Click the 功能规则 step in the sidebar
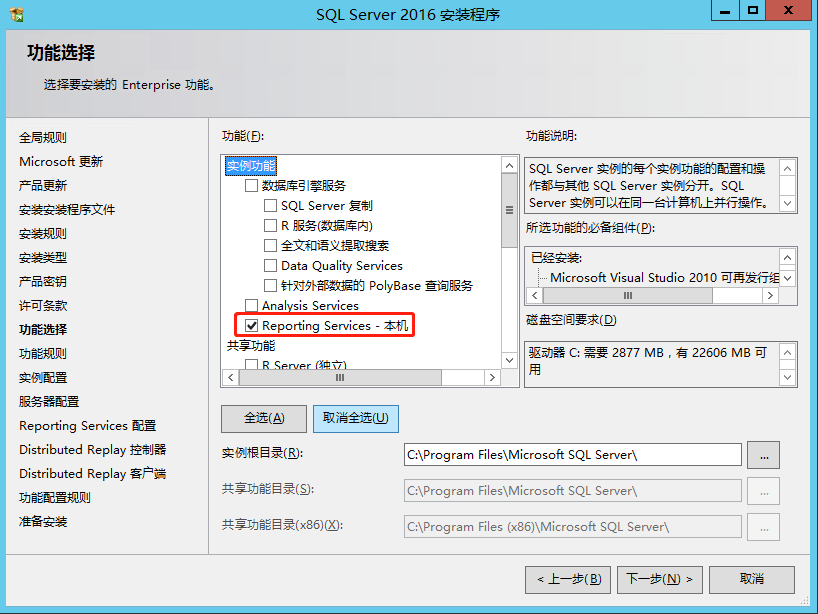 pos(43,354)
